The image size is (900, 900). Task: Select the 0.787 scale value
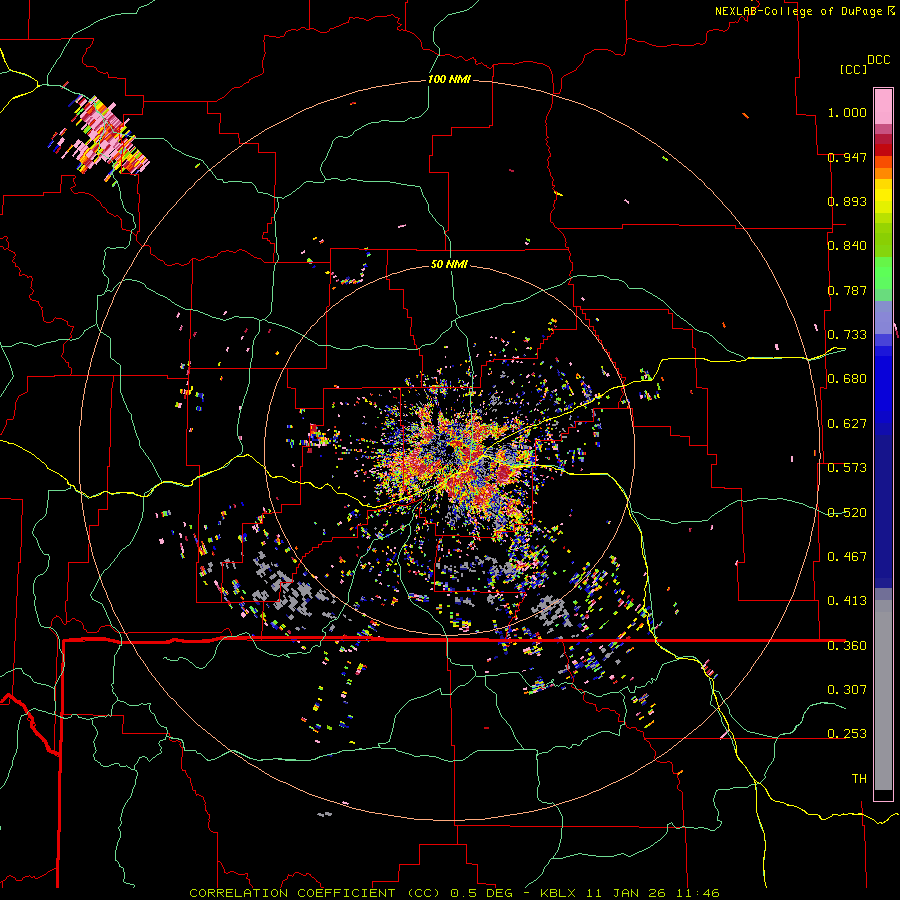coord(847,290)
